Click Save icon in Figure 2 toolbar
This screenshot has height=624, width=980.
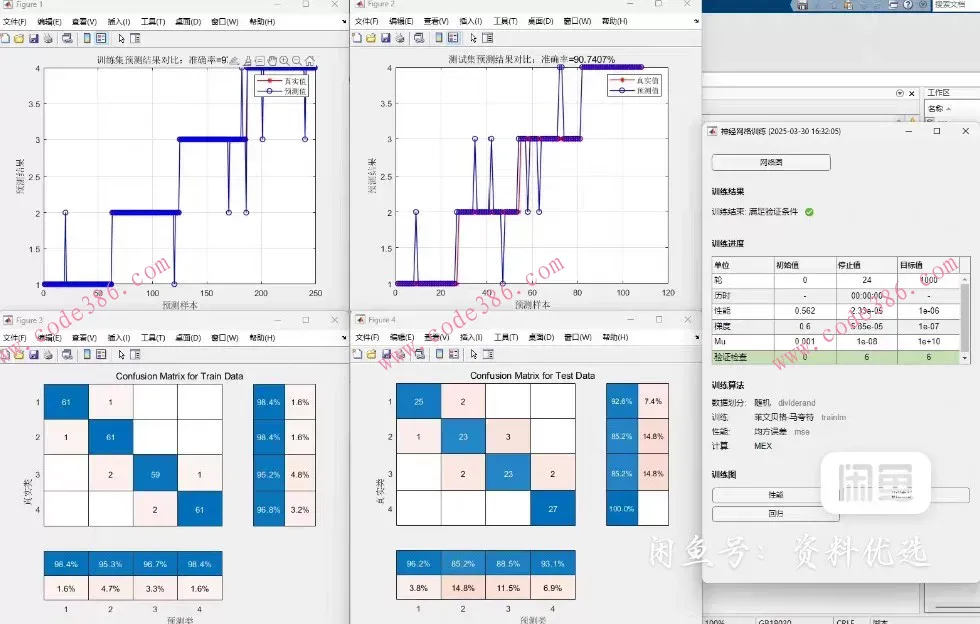coord(386,38)
